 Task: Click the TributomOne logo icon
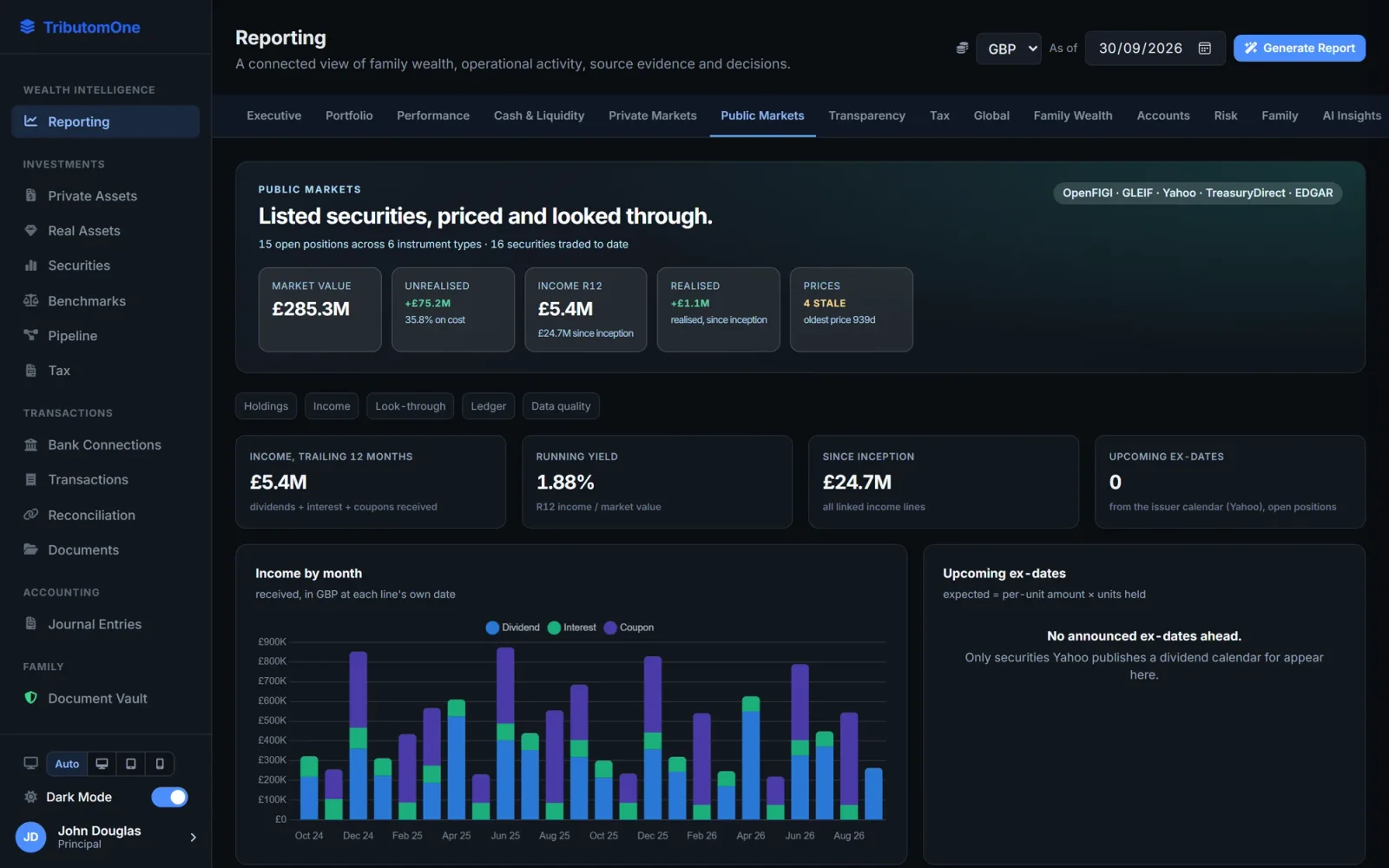pos(28,27)
